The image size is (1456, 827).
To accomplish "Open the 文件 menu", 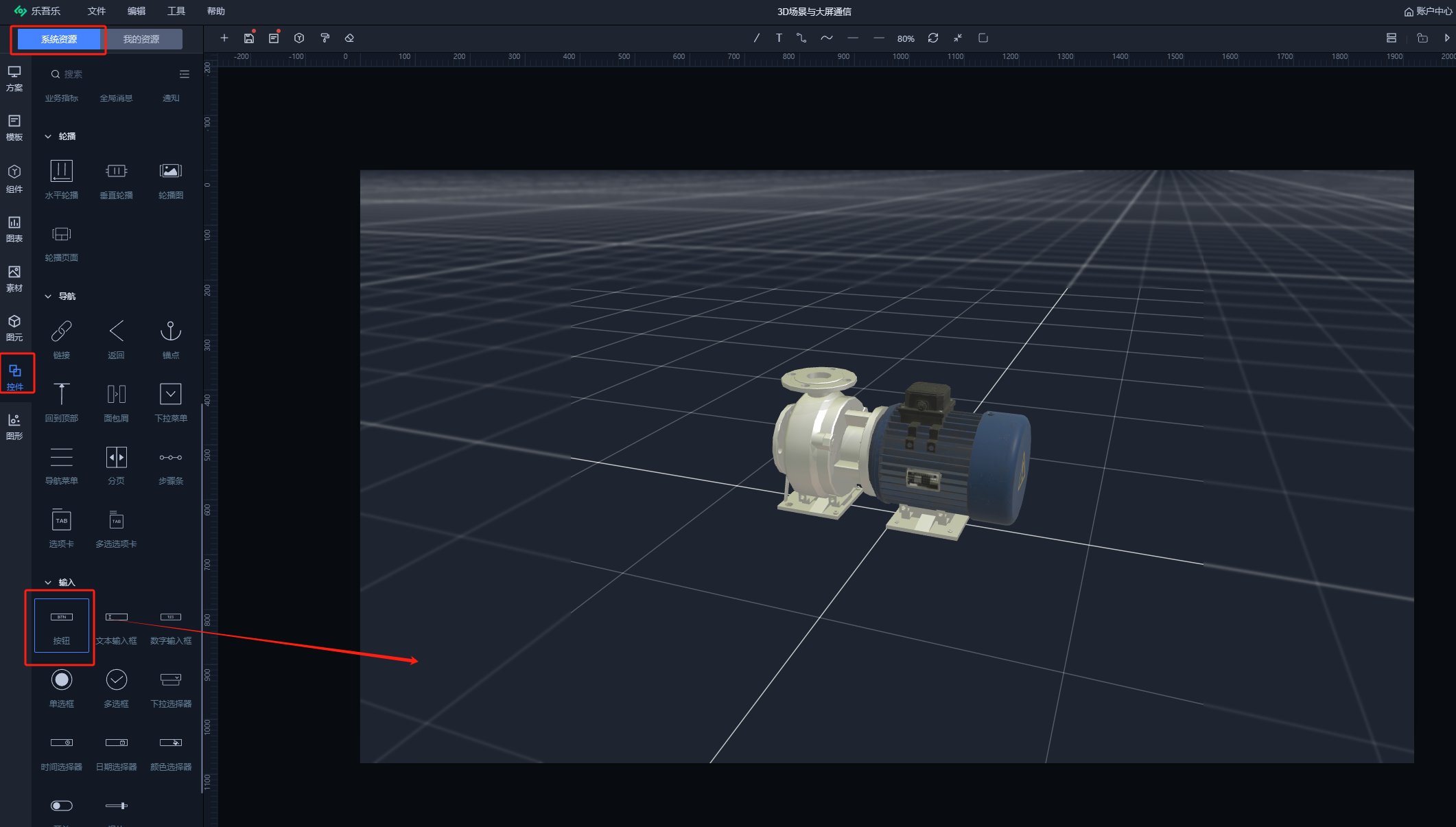I will click(97, 11).
